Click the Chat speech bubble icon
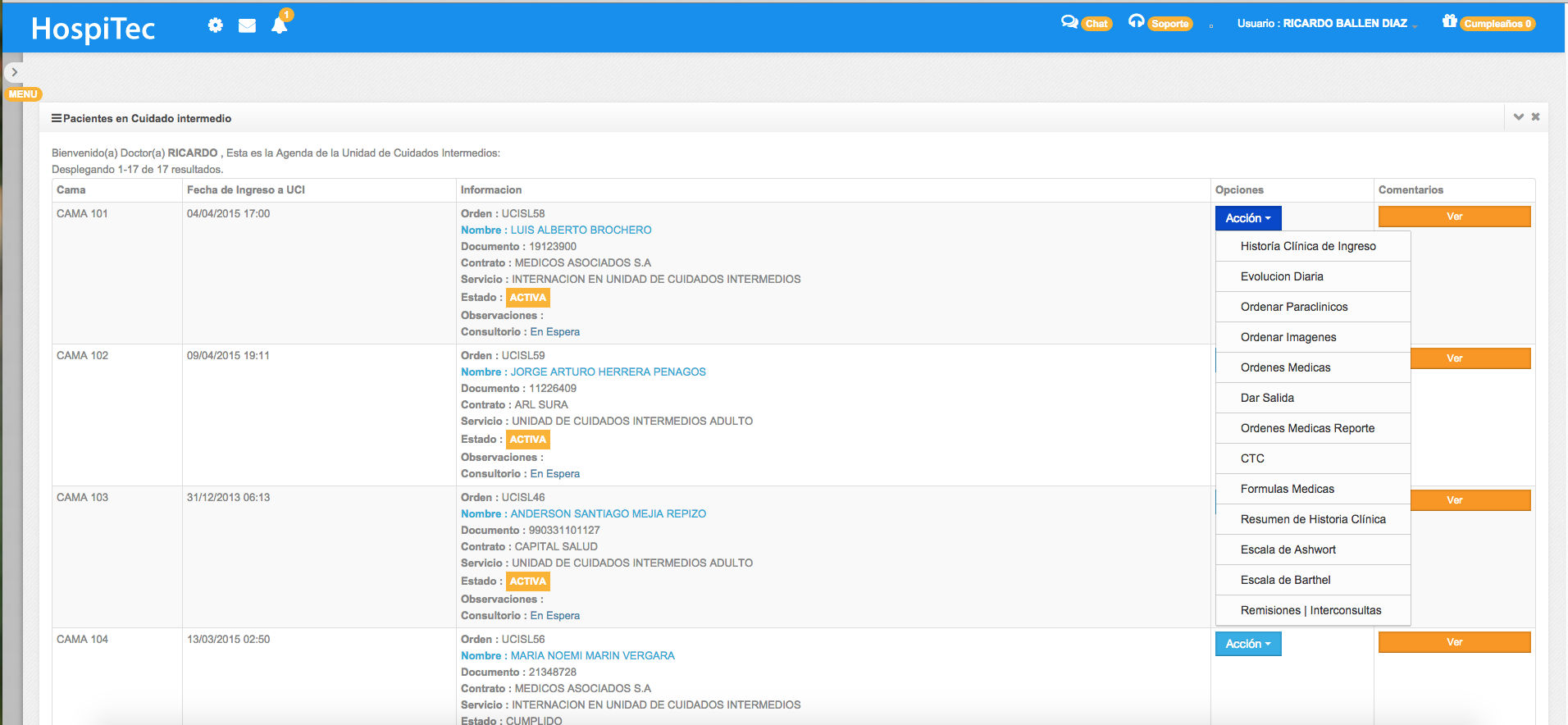The height and width of the screenshot is (725, 1568). [1069, 22]
